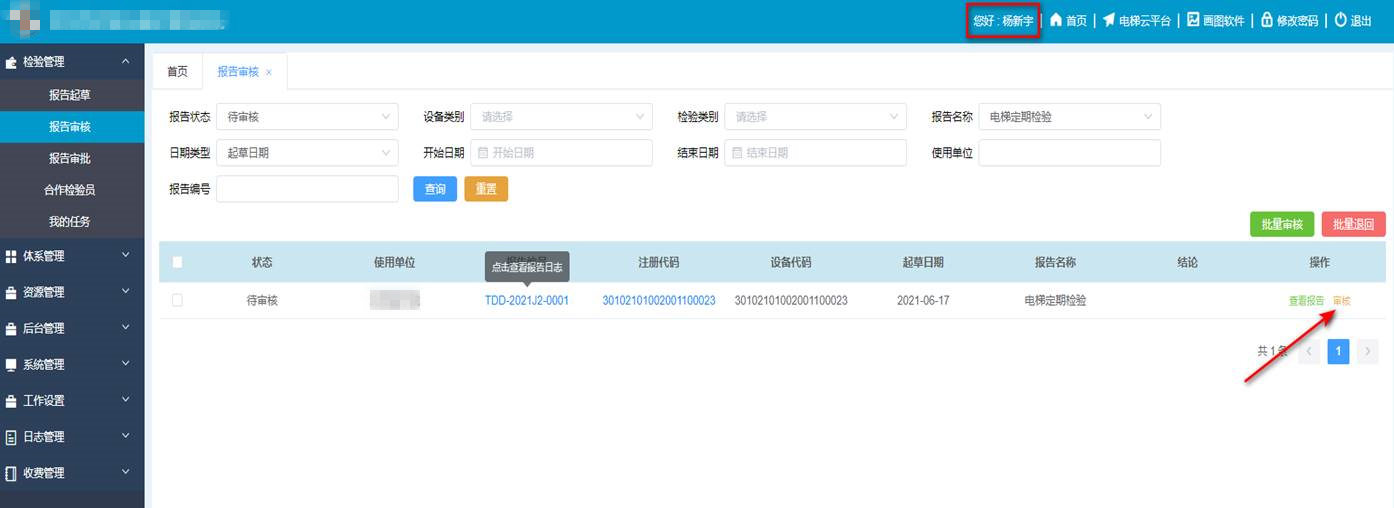Click the red 批量退回 button
The image size is (1394, 508).
(1354, 224)
